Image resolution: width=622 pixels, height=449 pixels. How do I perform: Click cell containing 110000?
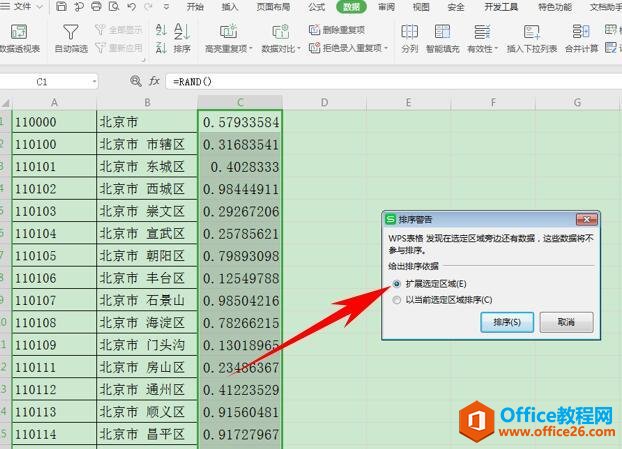point(54,122)
